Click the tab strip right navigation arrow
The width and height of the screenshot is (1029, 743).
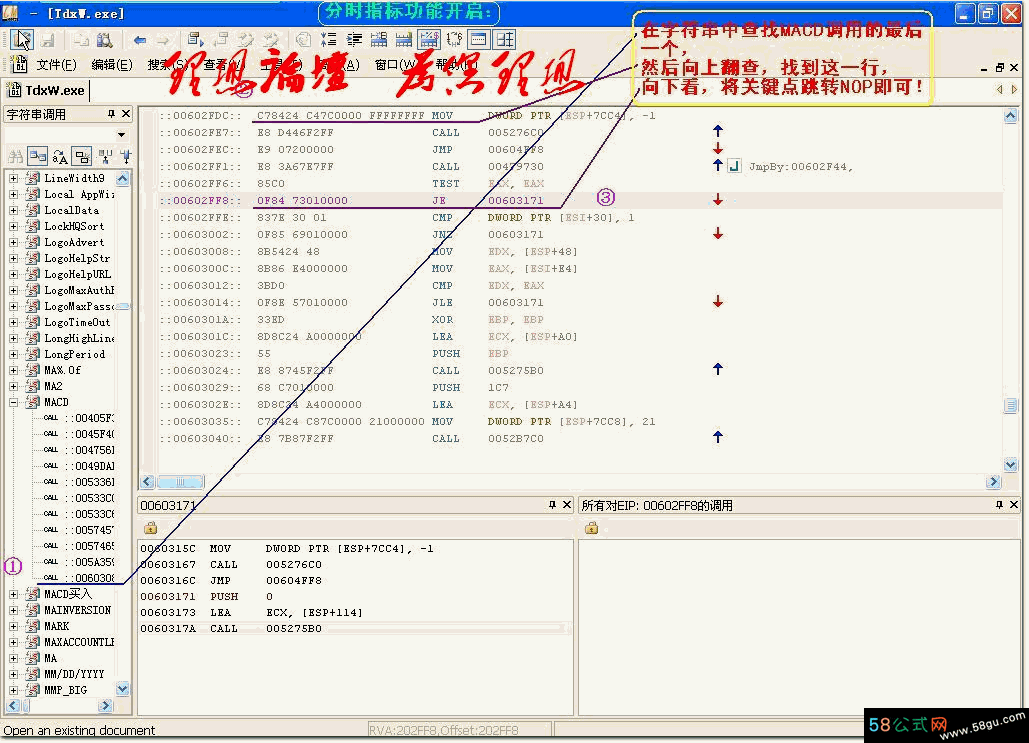pos(1014,89)
